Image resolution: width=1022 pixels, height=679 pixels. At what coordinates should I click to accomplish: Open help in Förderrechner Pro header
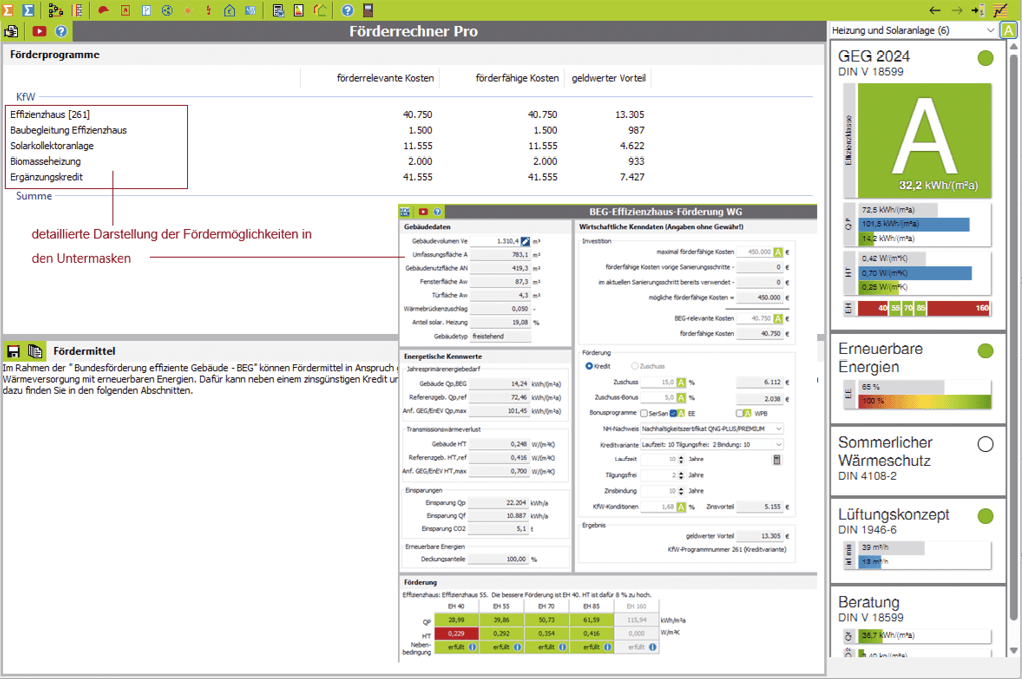pyautogui.click(x=61, y=31)
